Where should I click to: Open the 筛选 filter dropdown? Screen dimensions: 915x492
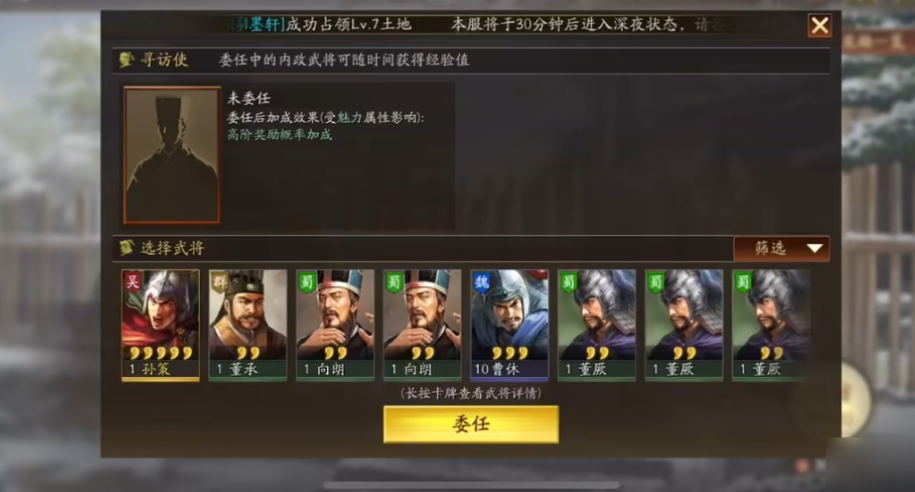(781, 248)
